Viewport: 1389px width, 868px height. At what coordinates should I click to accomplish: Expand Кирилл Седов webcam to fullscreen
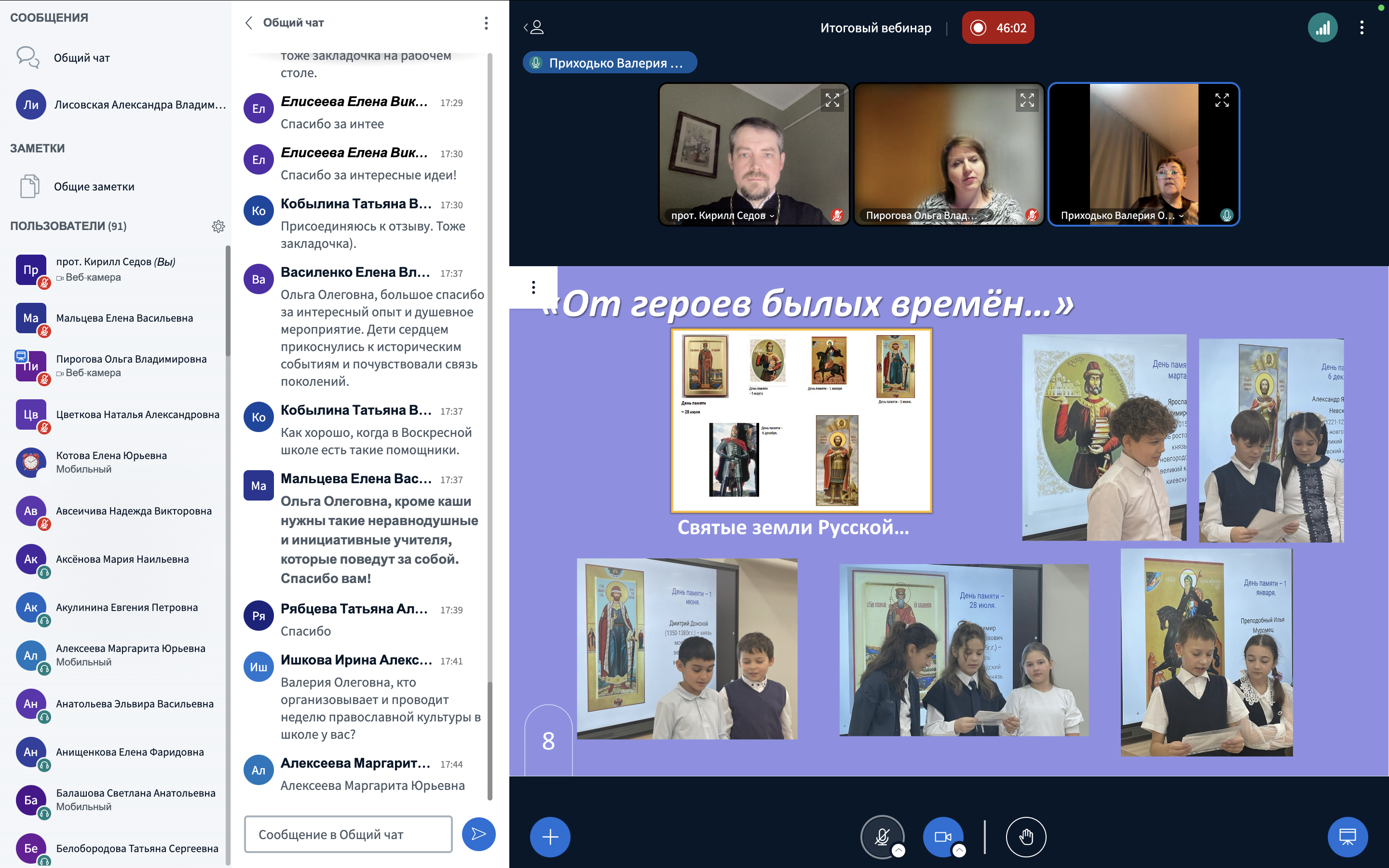[832, 100]
